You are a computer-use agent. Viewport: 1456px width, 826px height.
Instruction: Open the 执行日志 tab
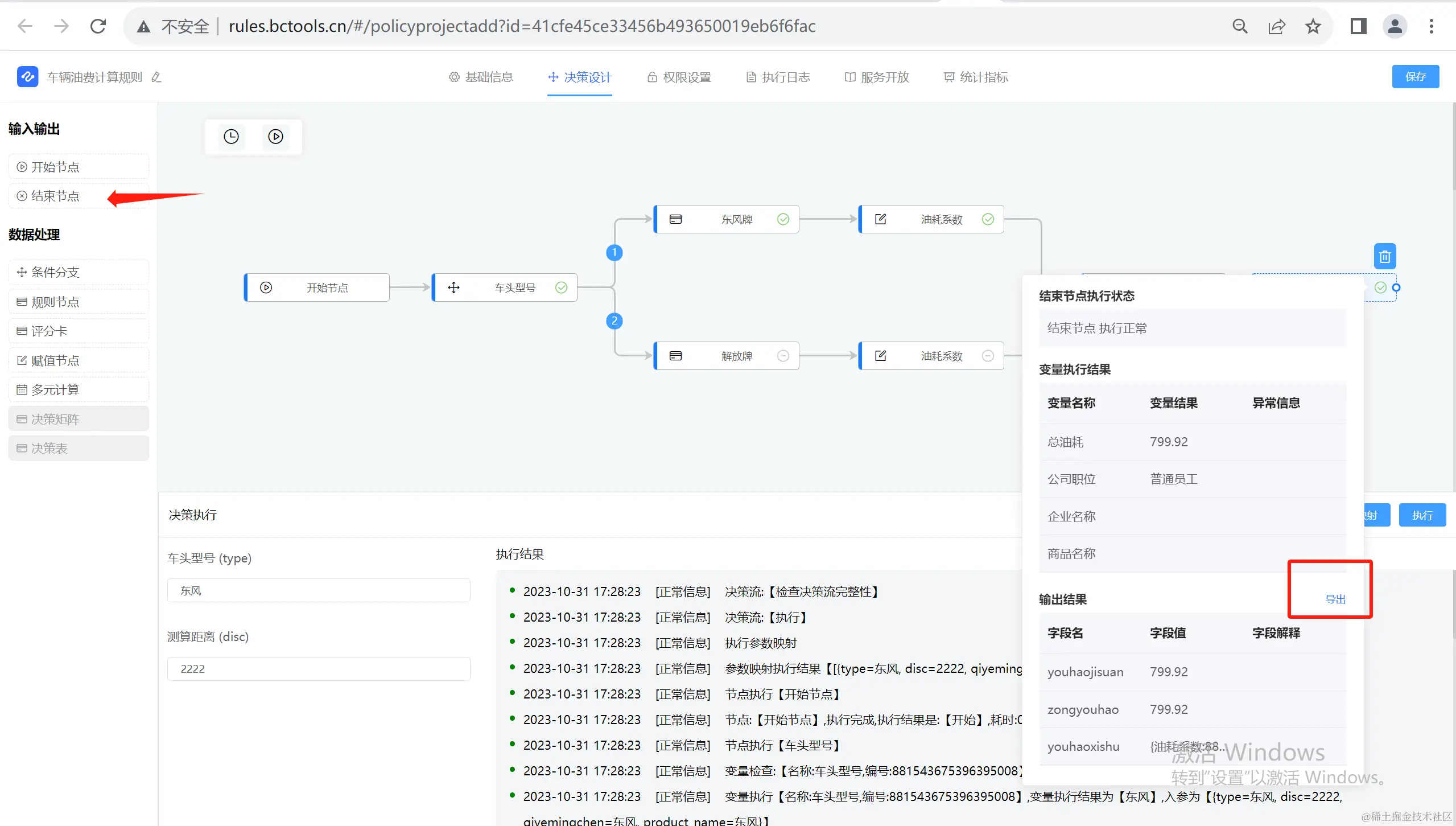(x=778, y=77)
